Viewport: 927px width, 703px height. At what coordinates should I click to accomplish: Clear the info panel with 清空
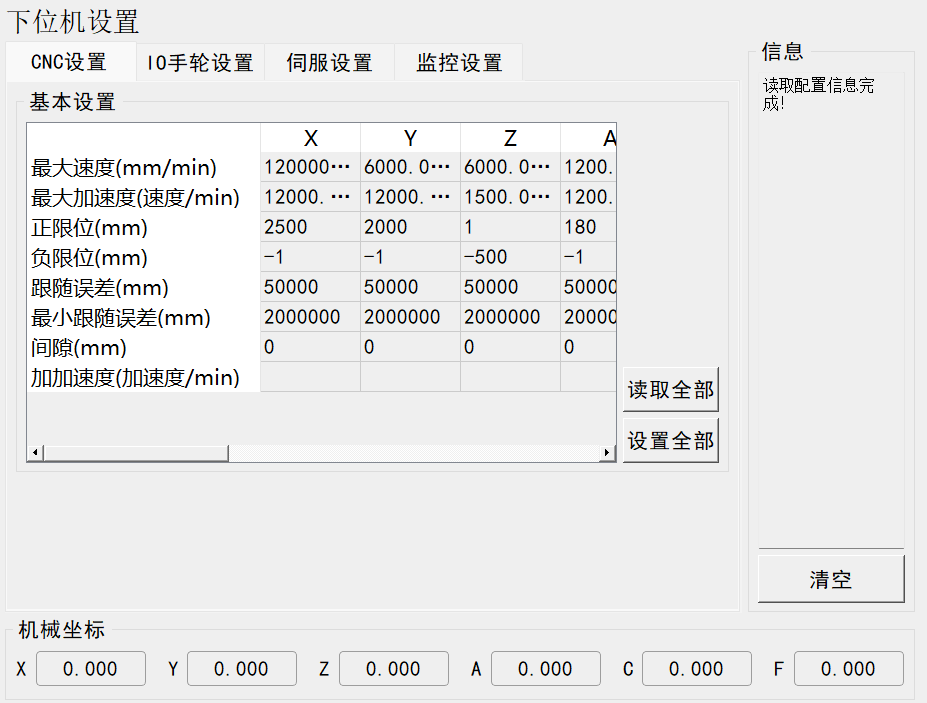click(x=830, y=580)
